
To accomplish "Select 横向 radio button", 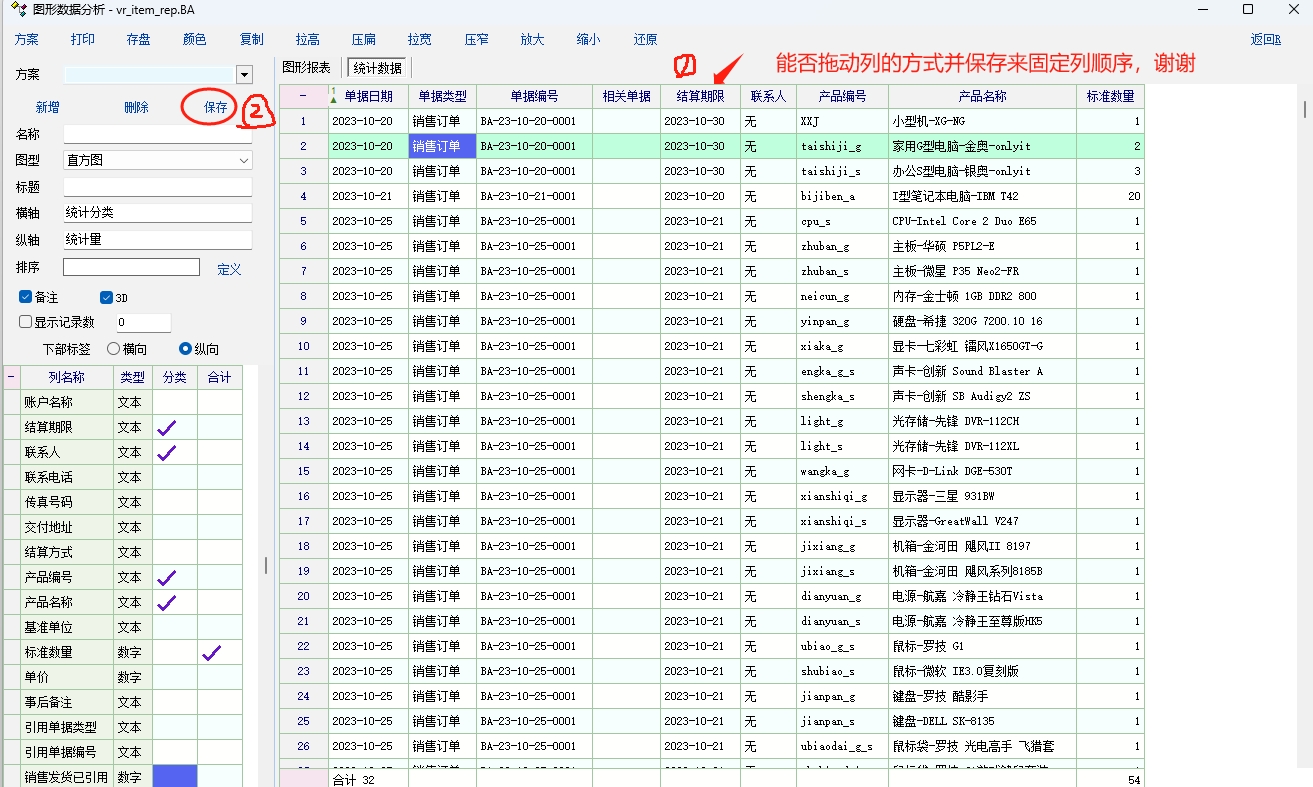I will click(x=113, y=349).
